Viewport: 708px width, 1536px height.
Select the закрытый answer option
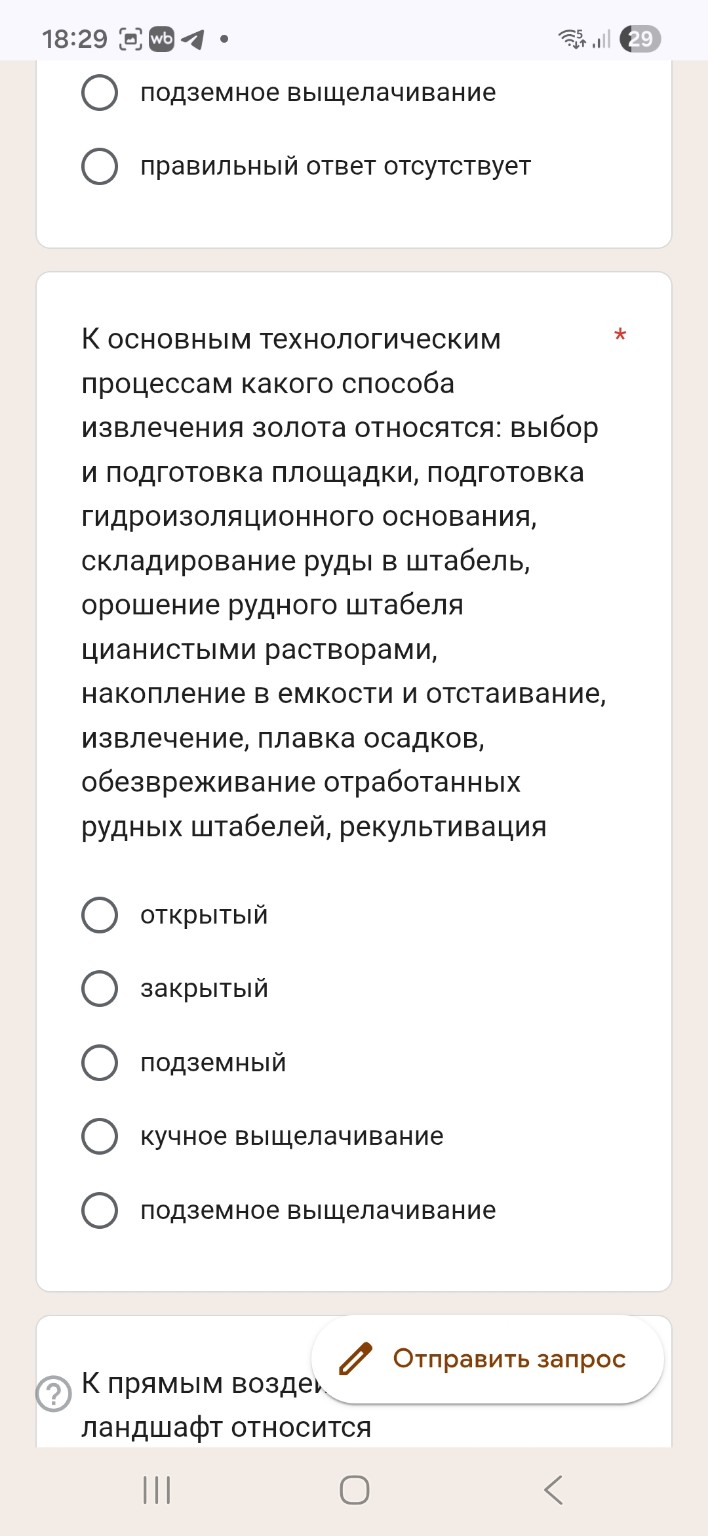pyautogui.click(x=99, y=988)
